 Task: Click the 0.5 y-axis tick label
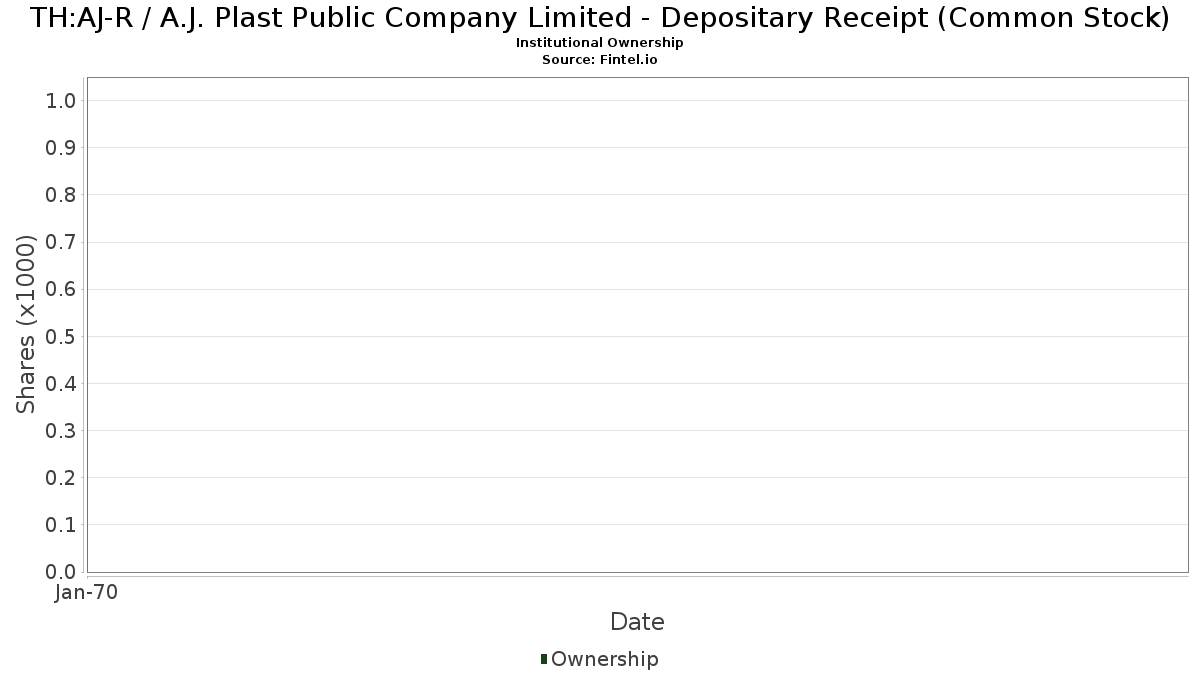click(61, 336)
